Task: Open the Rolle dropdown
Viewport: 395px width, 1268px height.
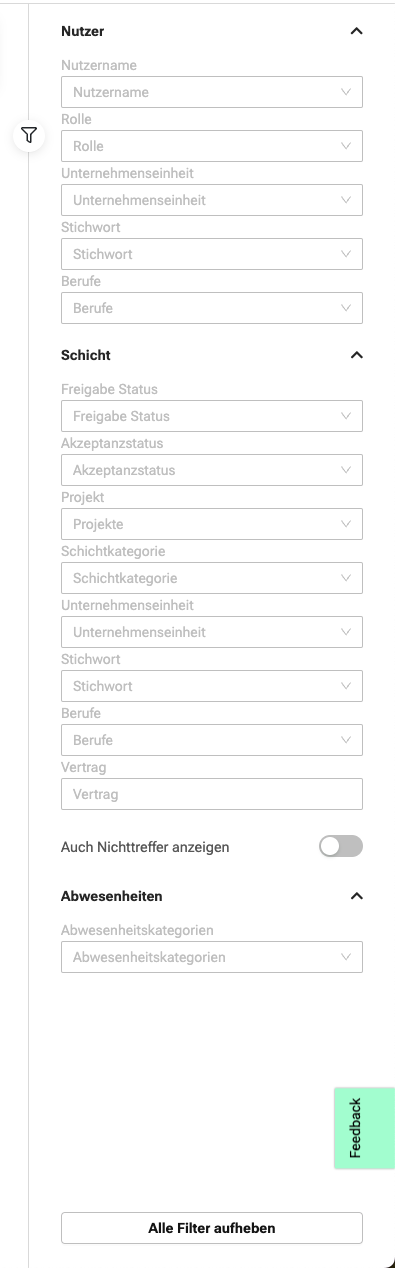Action: [x=212, y=146]
